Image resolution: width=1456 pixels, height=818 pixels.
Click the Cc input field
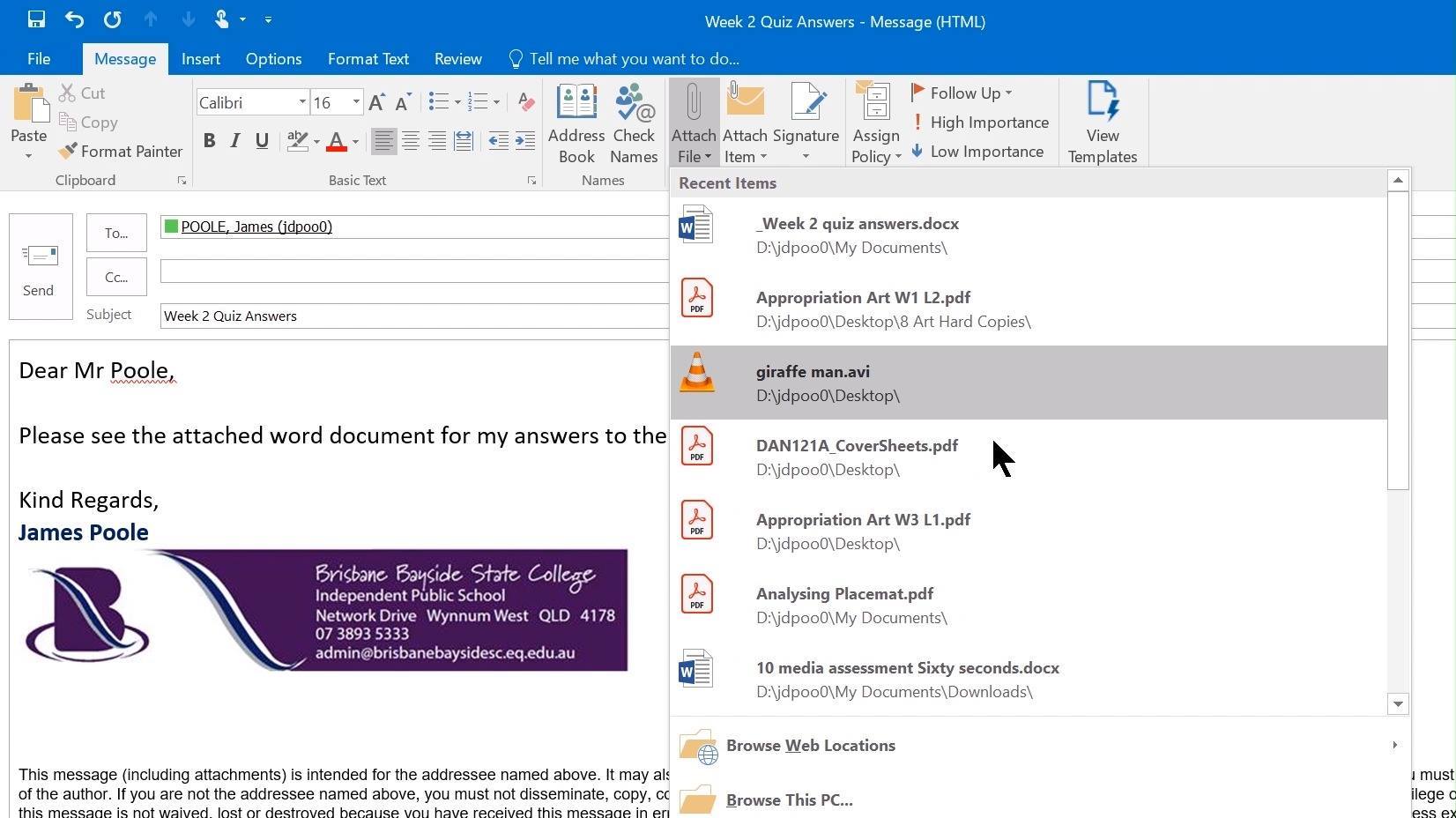(x=414, y=271)
